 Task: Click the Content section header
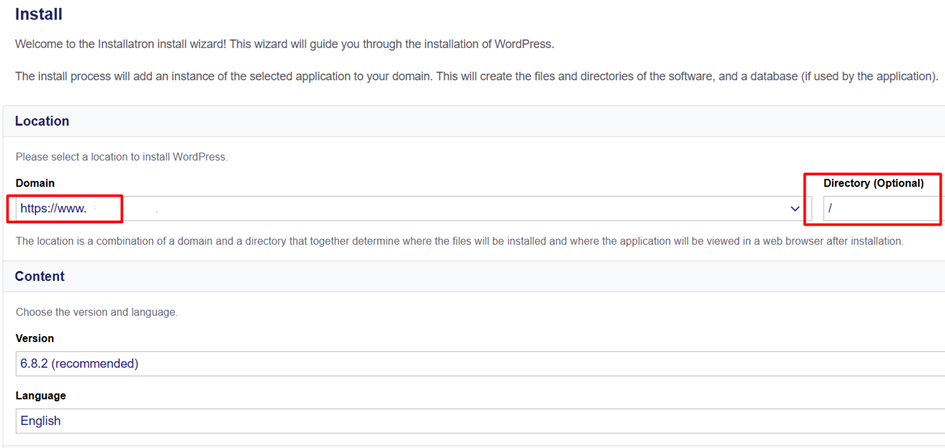(x=40, y=276)
